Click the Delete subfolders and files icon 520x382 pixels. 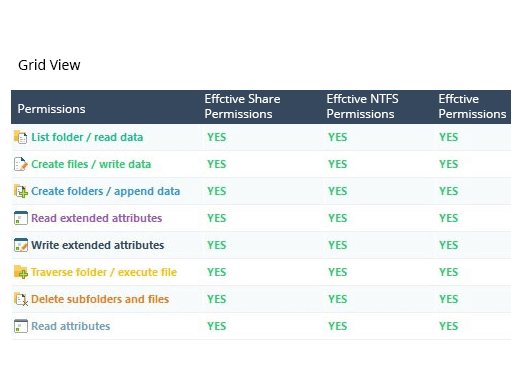(x=21, y=299)
